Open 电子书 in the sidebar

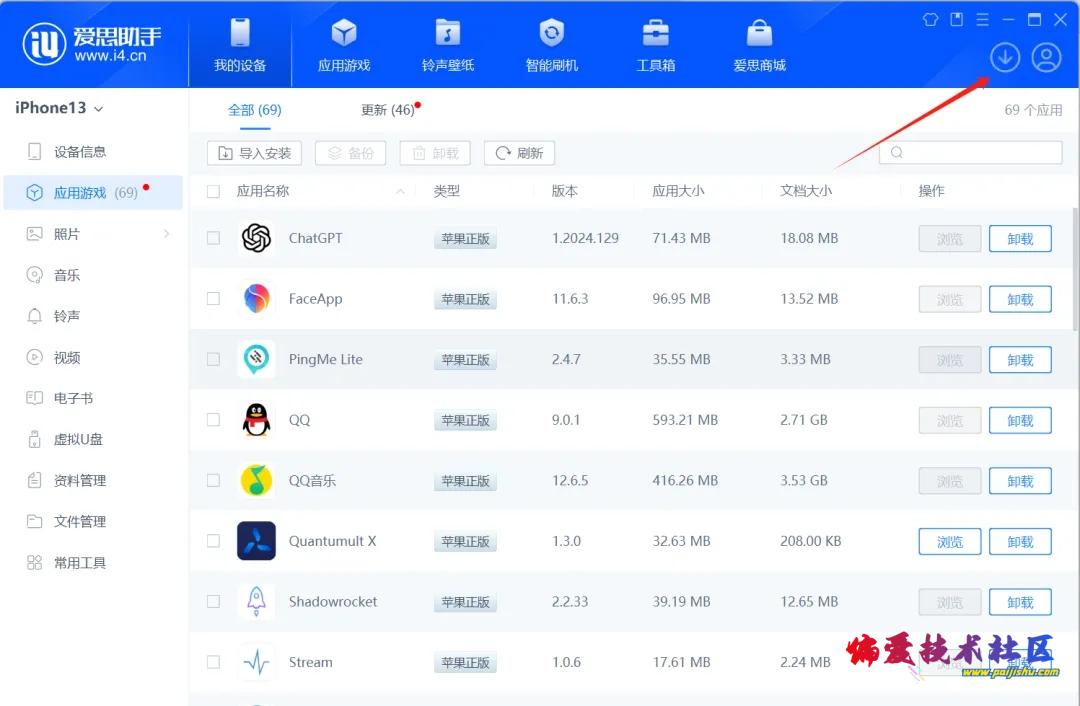click(93, 398)
